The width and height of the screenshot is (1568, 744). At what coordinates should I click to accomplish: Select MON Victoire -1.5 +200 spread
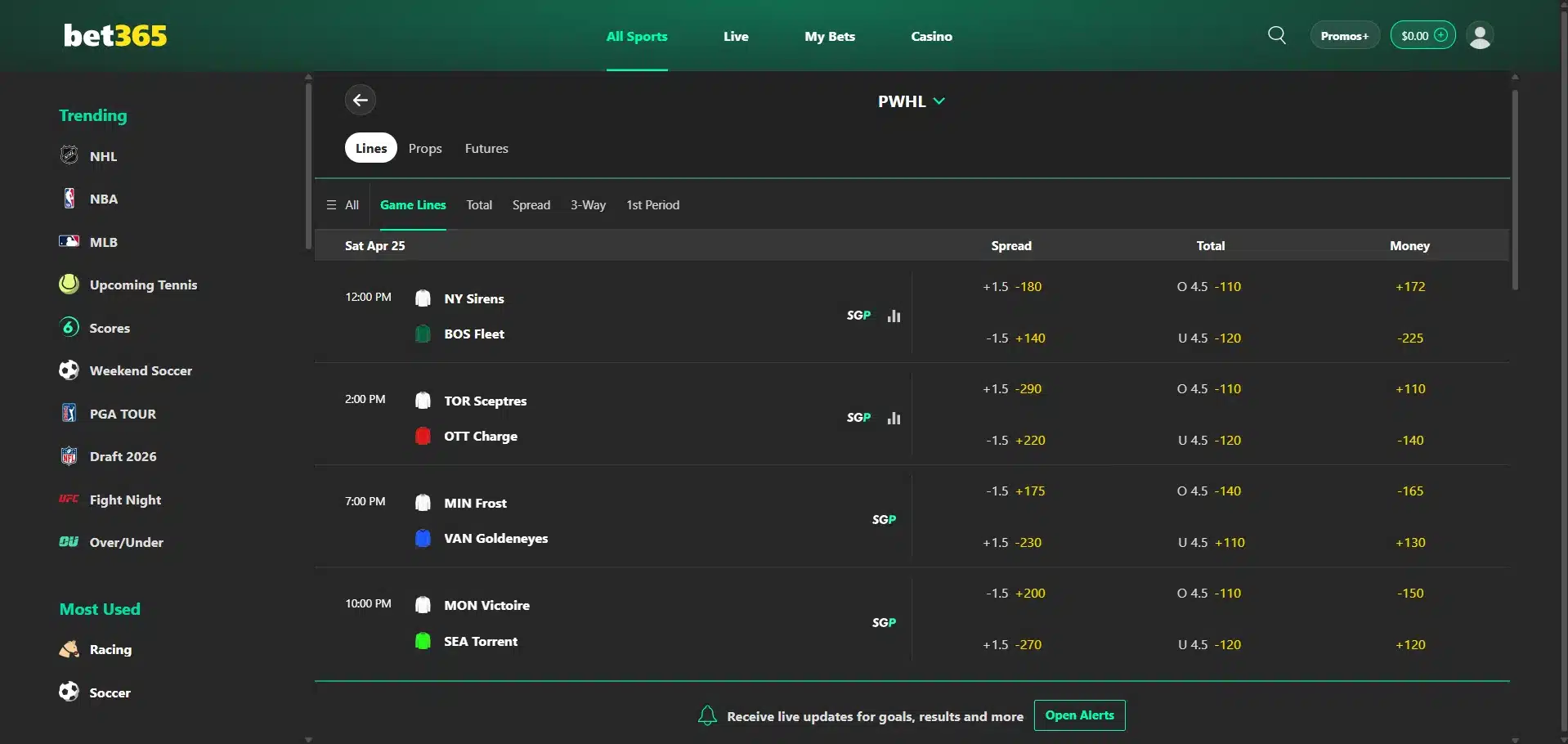[1015, 593]
